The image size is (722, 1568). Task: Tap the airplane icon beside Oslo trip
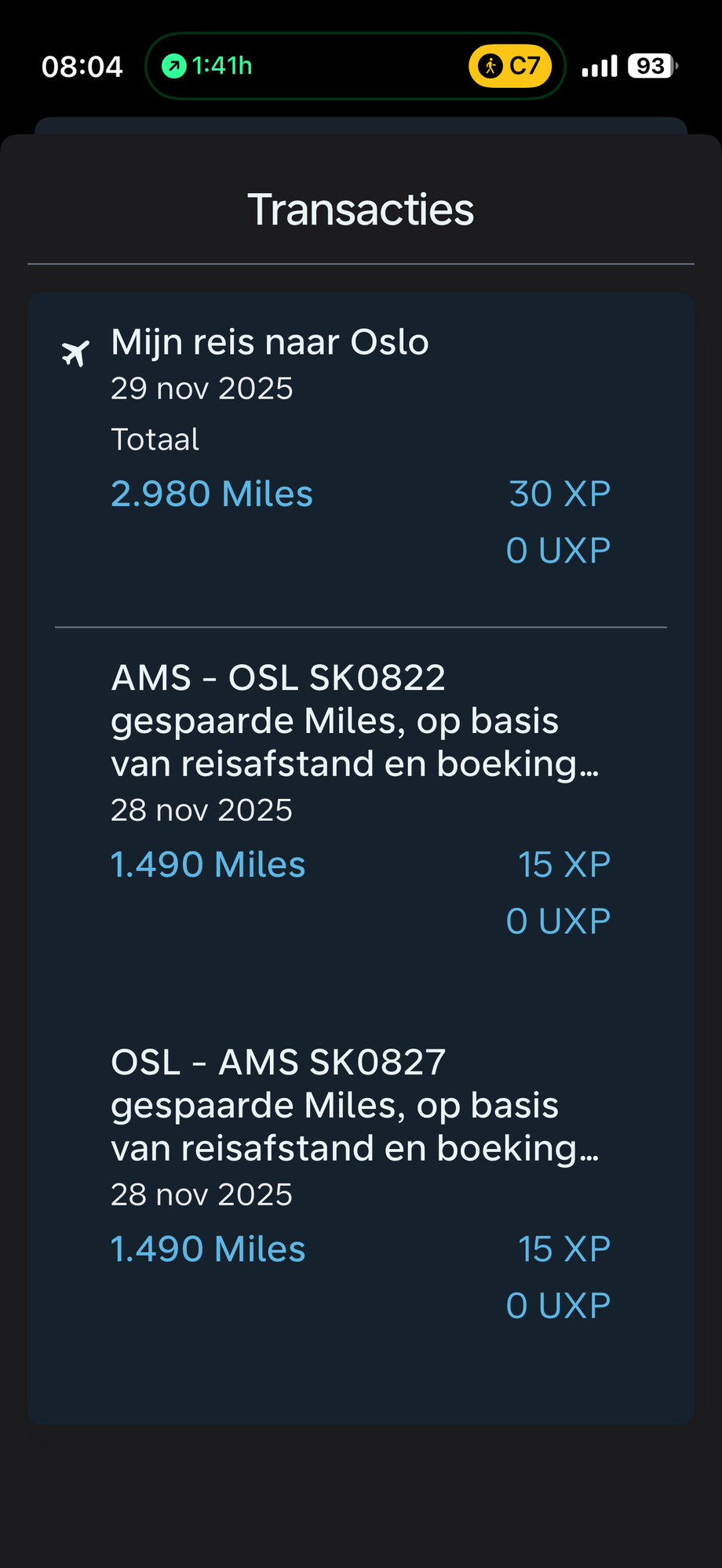[x=75, y=353]
